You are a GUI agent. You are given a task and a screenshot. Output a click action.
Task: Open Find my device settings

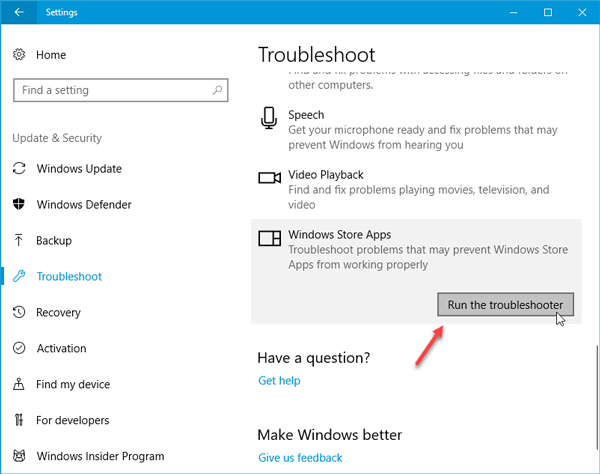click(x=73, y=384)
